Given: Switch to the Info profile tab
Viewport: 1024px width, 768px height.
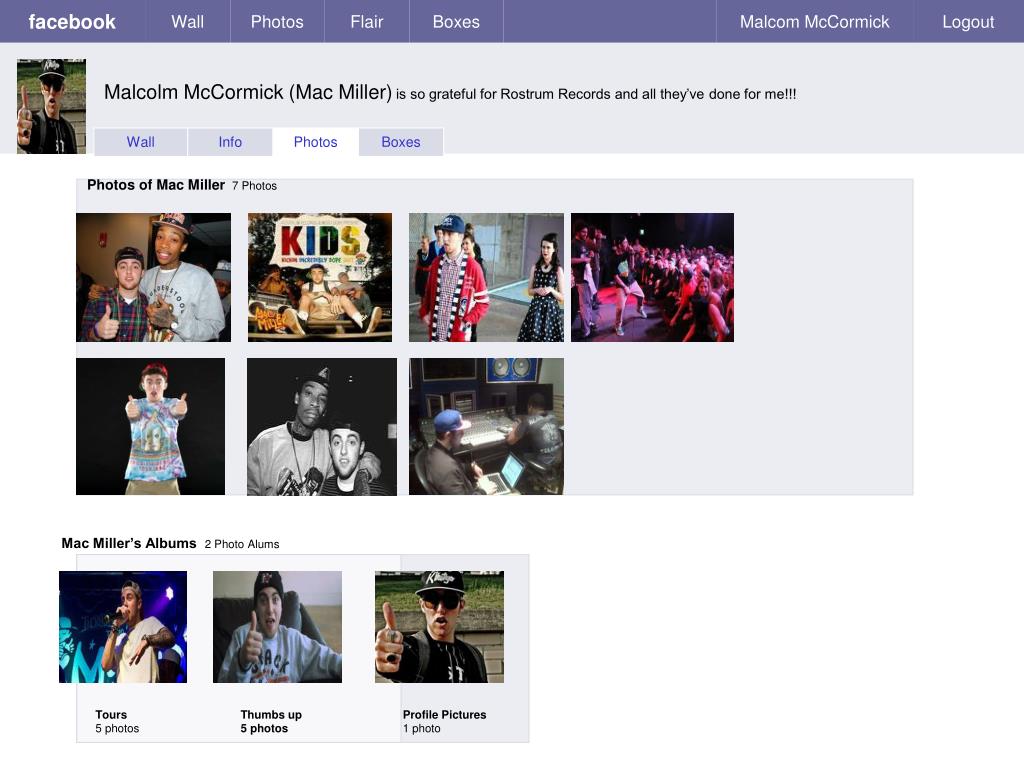Looking at the screenshot, I should pyautogui.click(x=230, y=142).
